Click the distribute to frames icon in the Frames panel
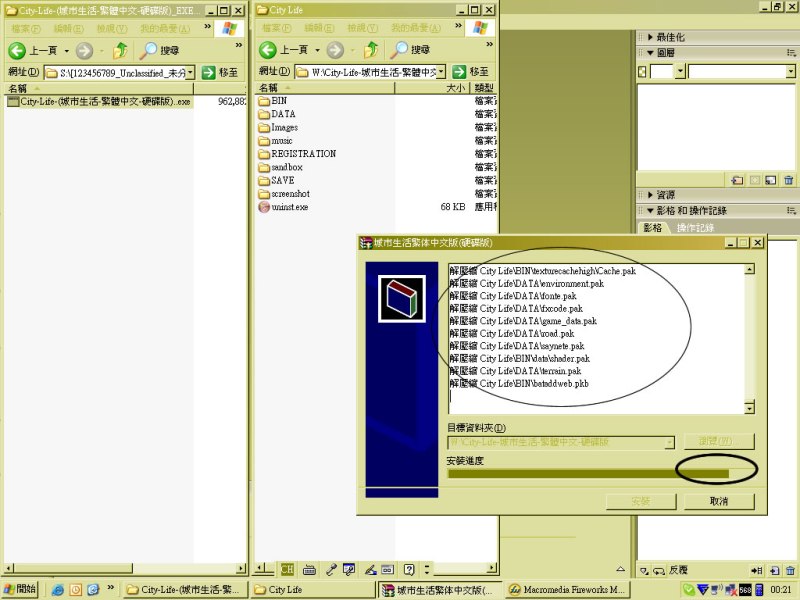 (x=757, y=570)
